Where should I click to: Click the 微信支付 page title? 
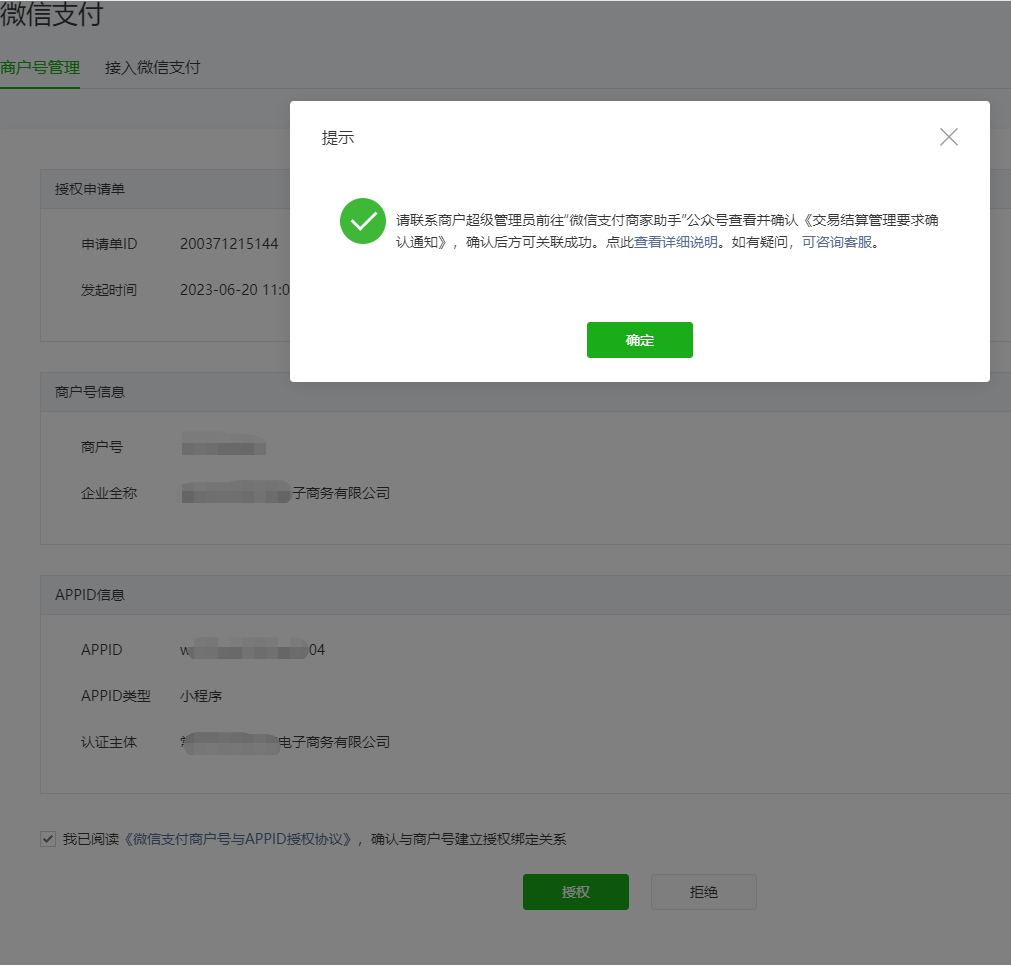[x=52, y=14]
